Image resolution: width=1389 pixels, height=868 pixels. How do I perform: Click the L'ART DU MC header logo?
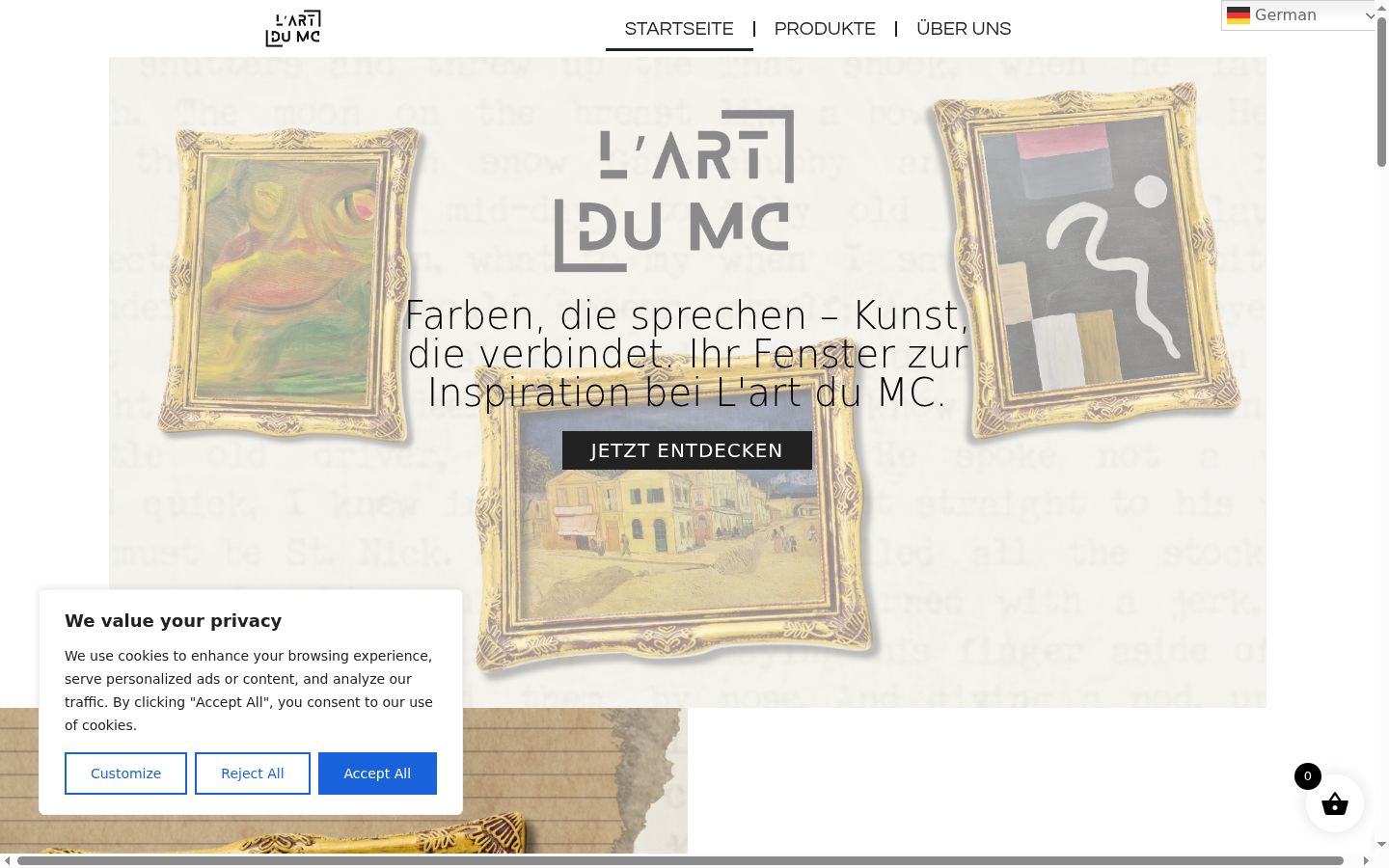tap(293, 29)
